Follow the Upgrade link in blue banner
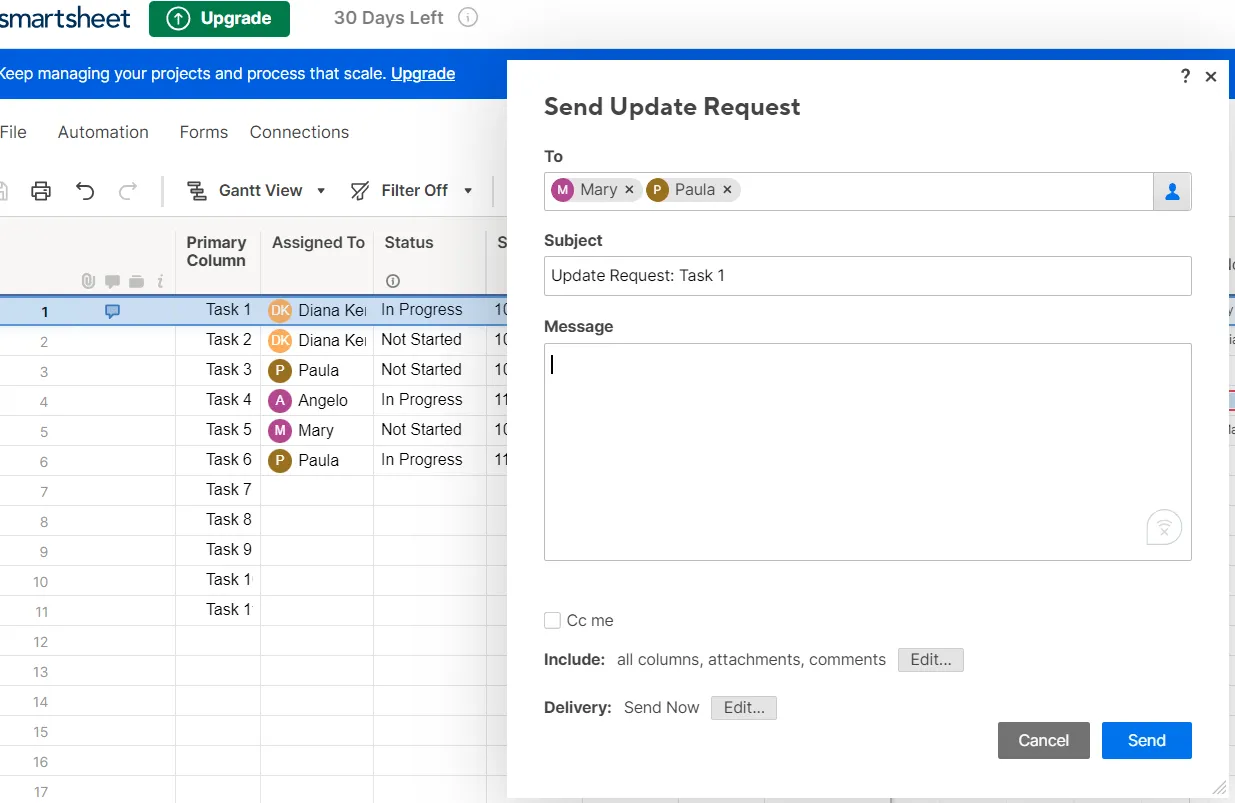 click(x=423, y=74)
